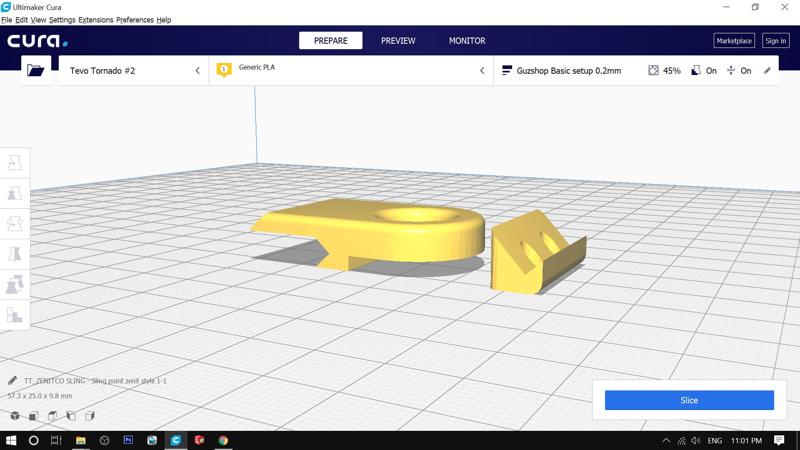800x450 pixels.
Task: Select the Move tool in left toolbar
Action: 15,163
